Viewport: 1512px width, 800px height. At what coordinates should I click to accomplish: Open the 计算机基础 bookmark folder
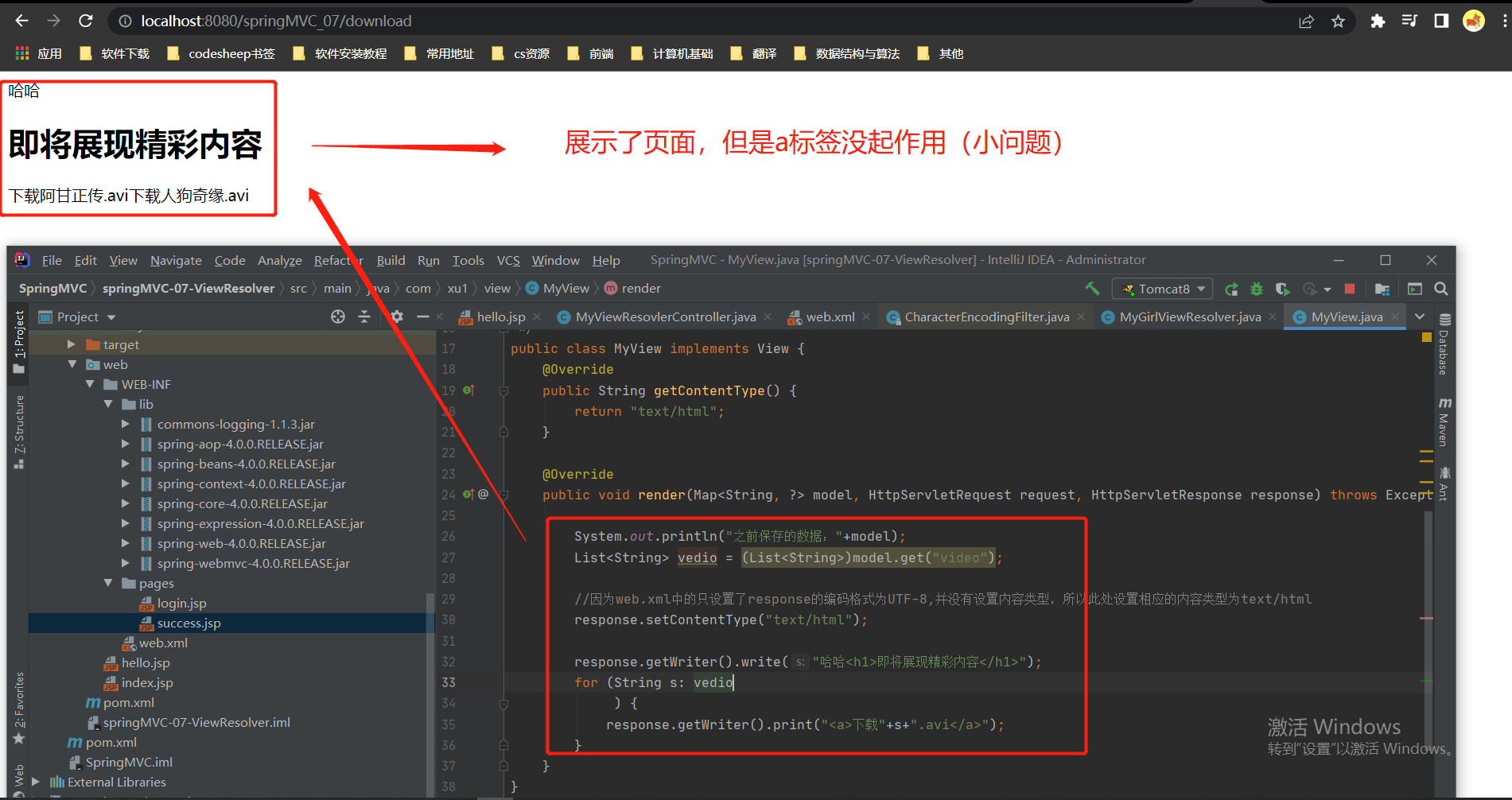(x=672, y=53)
